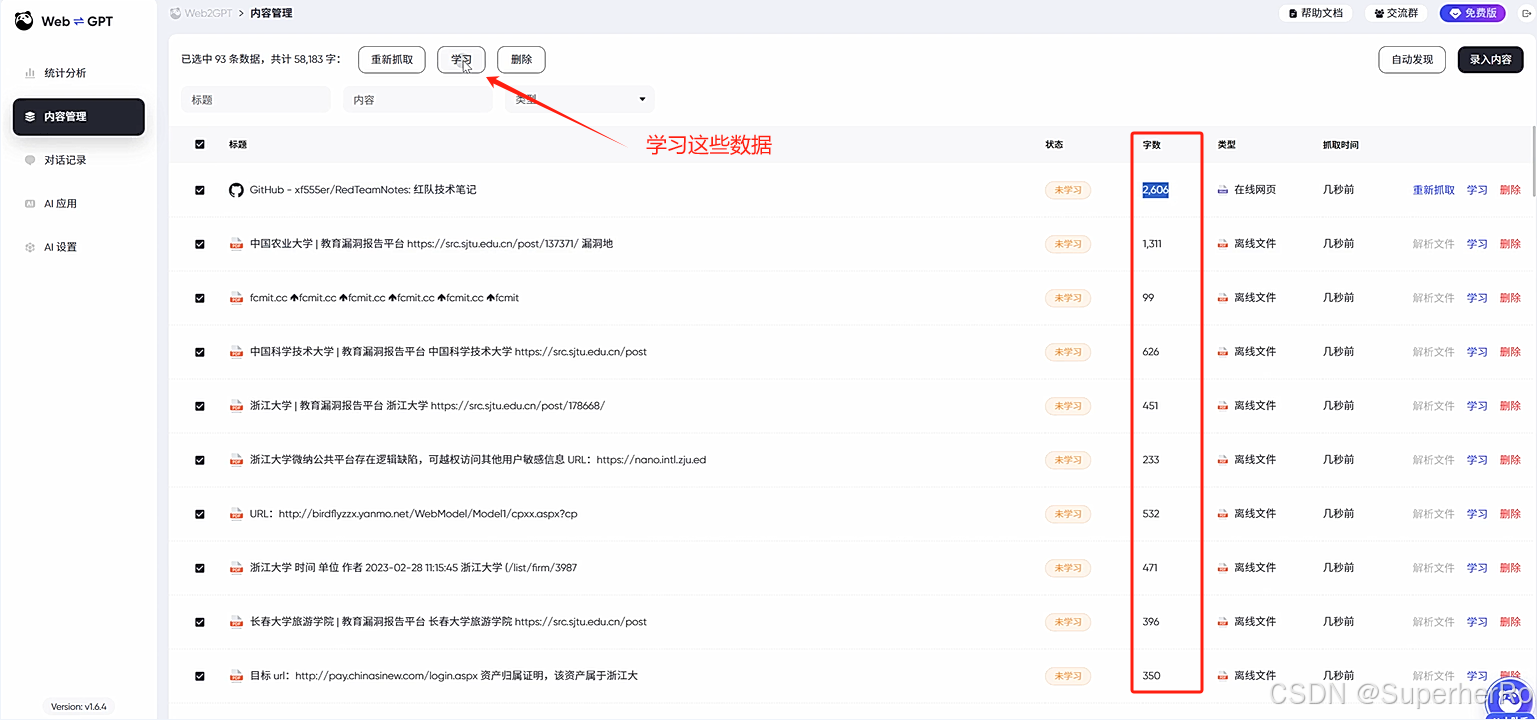1537x720 pixels.
Task: Click the PDF icon beside pay.chinasinew.com title
Action: pyautogui.click(x=236, y=676)
